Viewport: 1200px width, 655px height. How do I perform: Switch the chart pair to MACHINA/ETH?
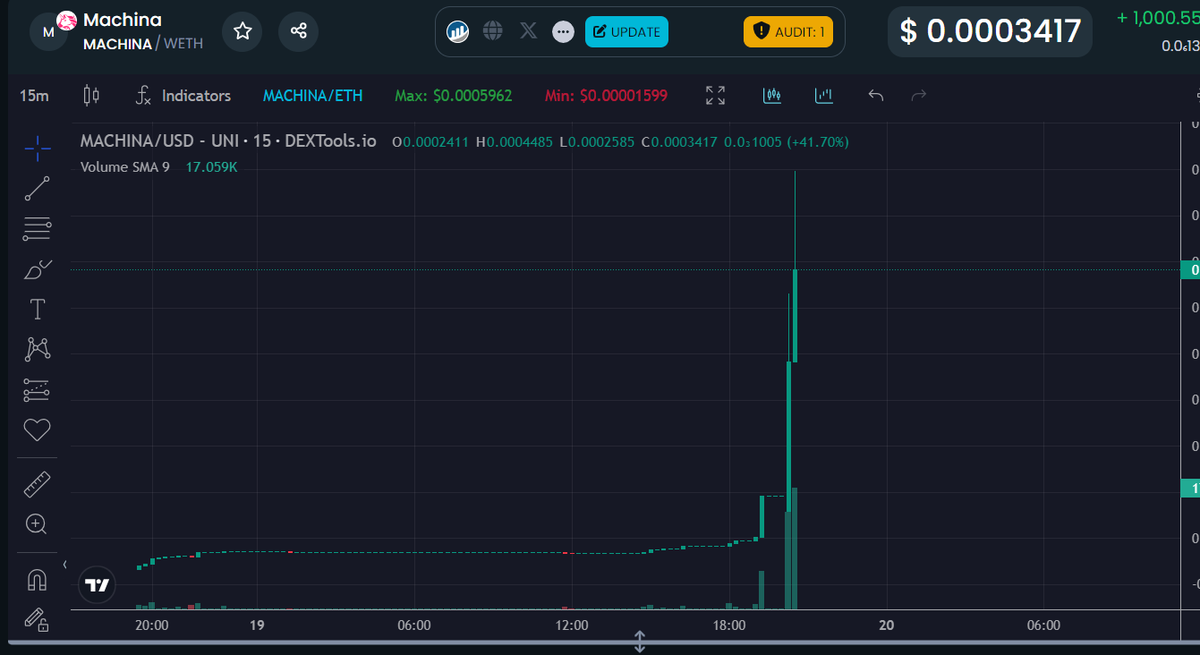pos(313,96)
